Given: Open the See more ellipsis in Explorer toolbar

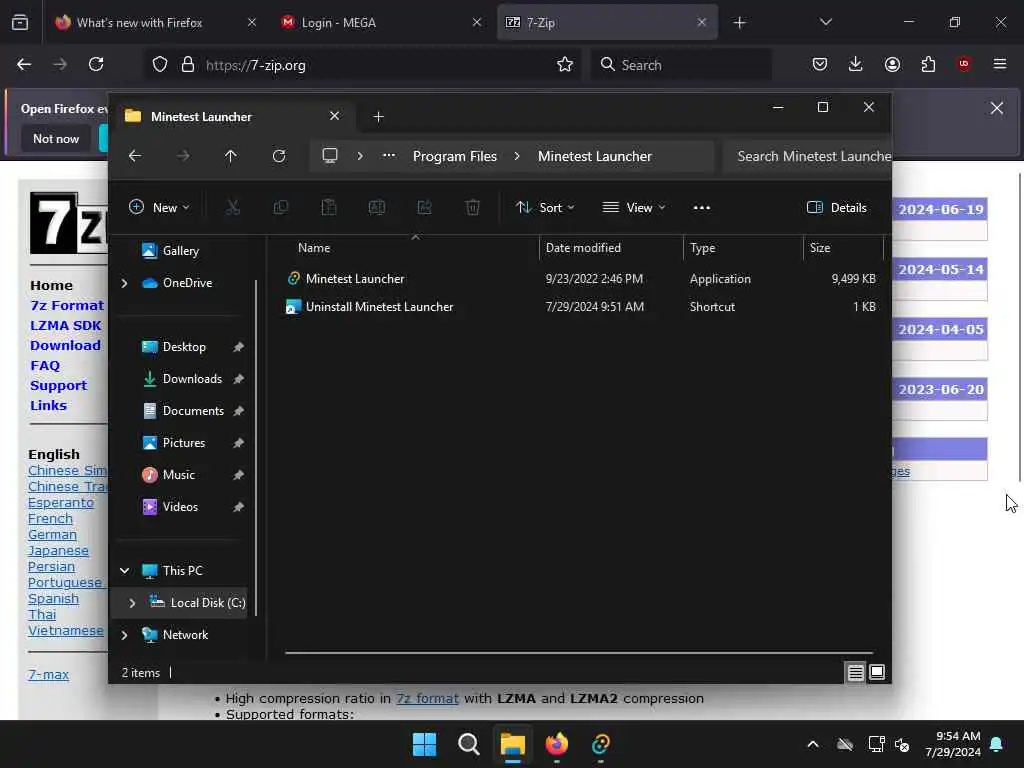Looking at the screenshot, I should 701,208.
